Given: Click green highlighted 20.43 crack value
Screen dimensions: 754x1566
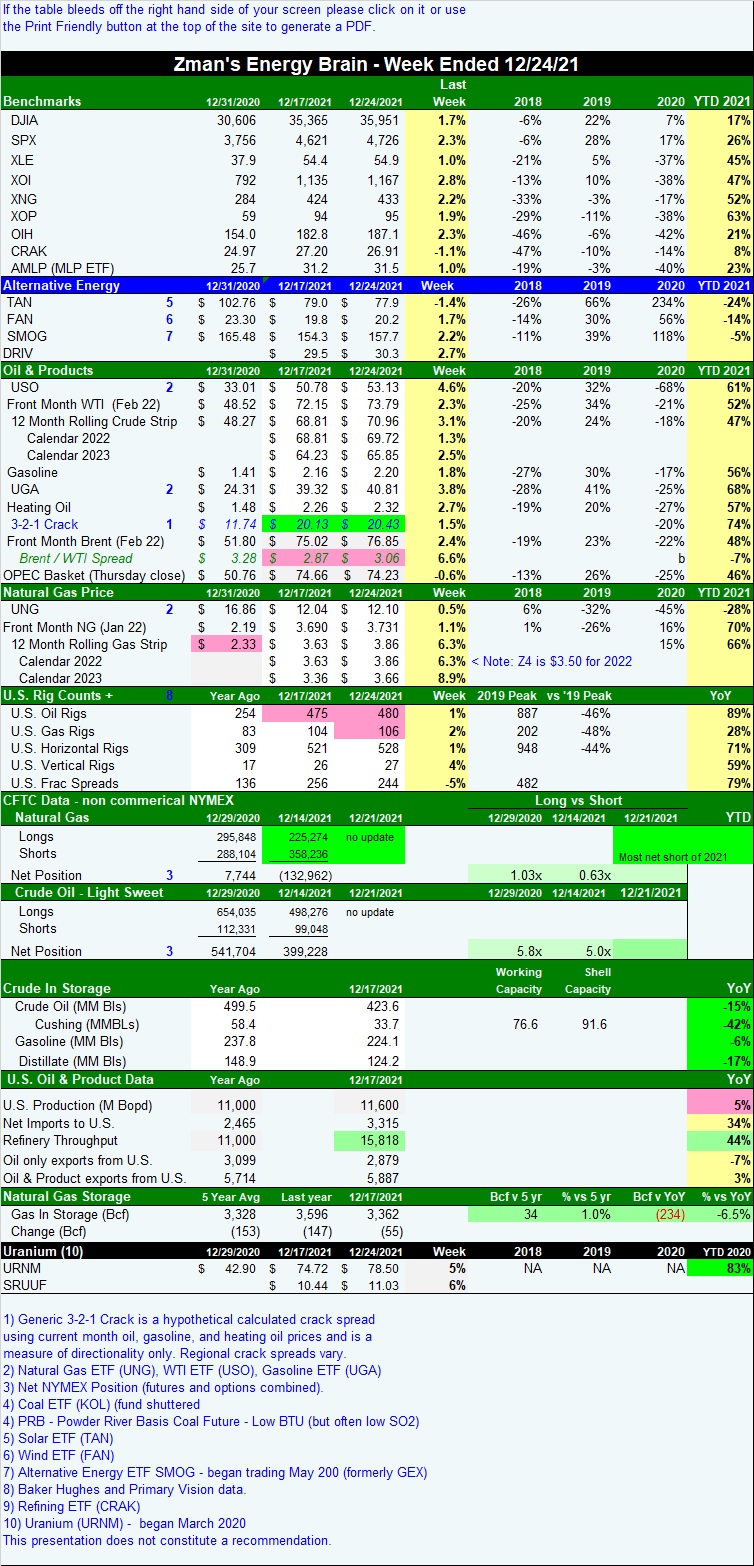Looking at the screenshot, I should (370, 524).
